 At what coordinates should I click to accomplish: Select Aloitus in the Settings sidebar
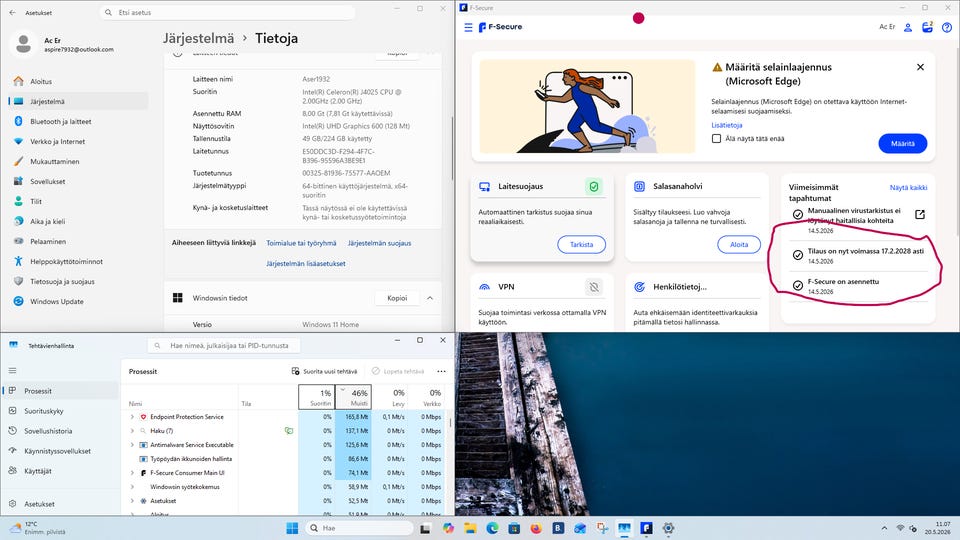[78, 81]
